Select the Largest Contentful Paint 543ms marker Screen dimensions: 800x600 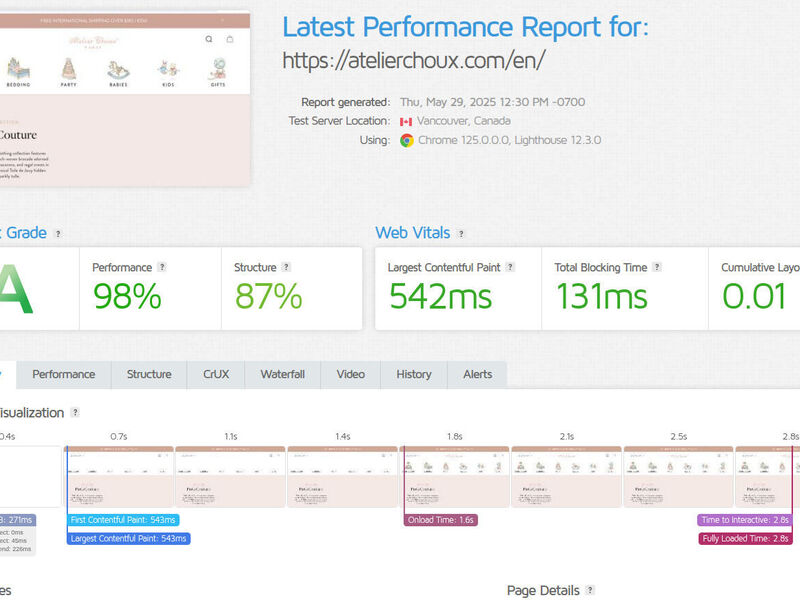(129, 539)
